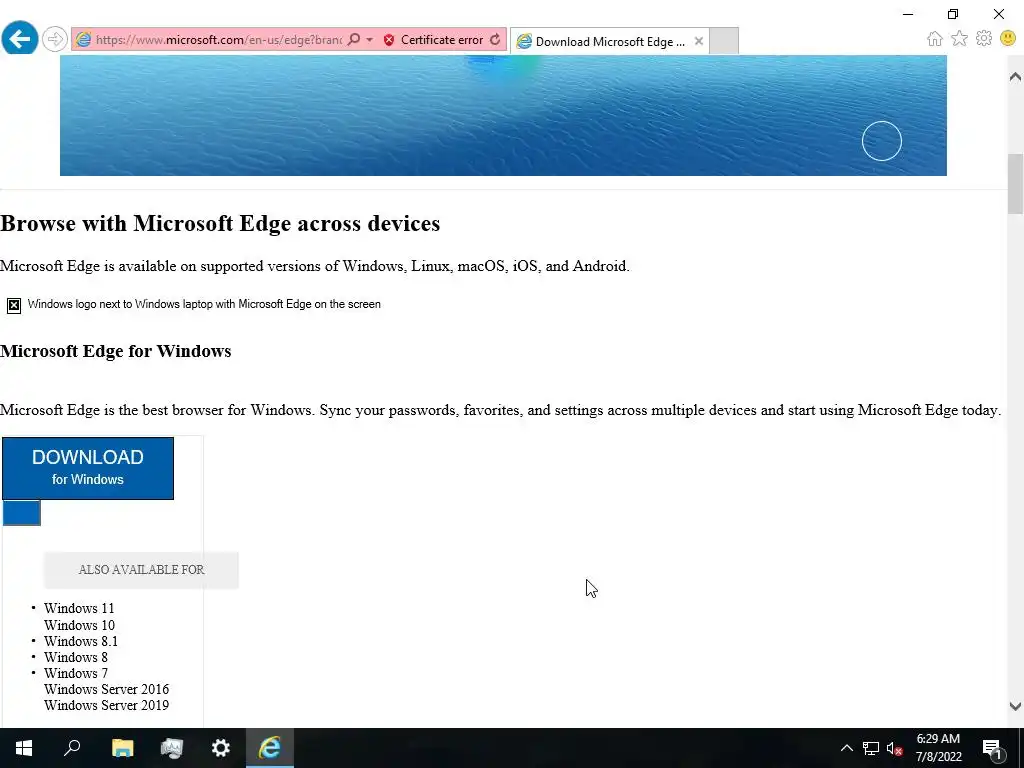1024x768 pixels.
Task: Click the search magnifier in address bar
Action: click(353, 40)
